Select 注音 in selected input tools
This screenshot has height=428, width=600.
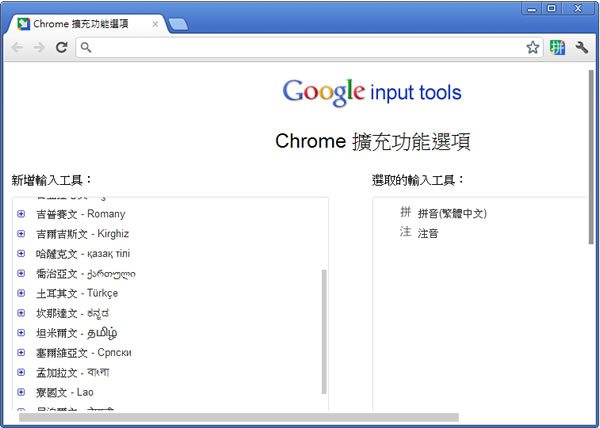(x=428, y=233)
